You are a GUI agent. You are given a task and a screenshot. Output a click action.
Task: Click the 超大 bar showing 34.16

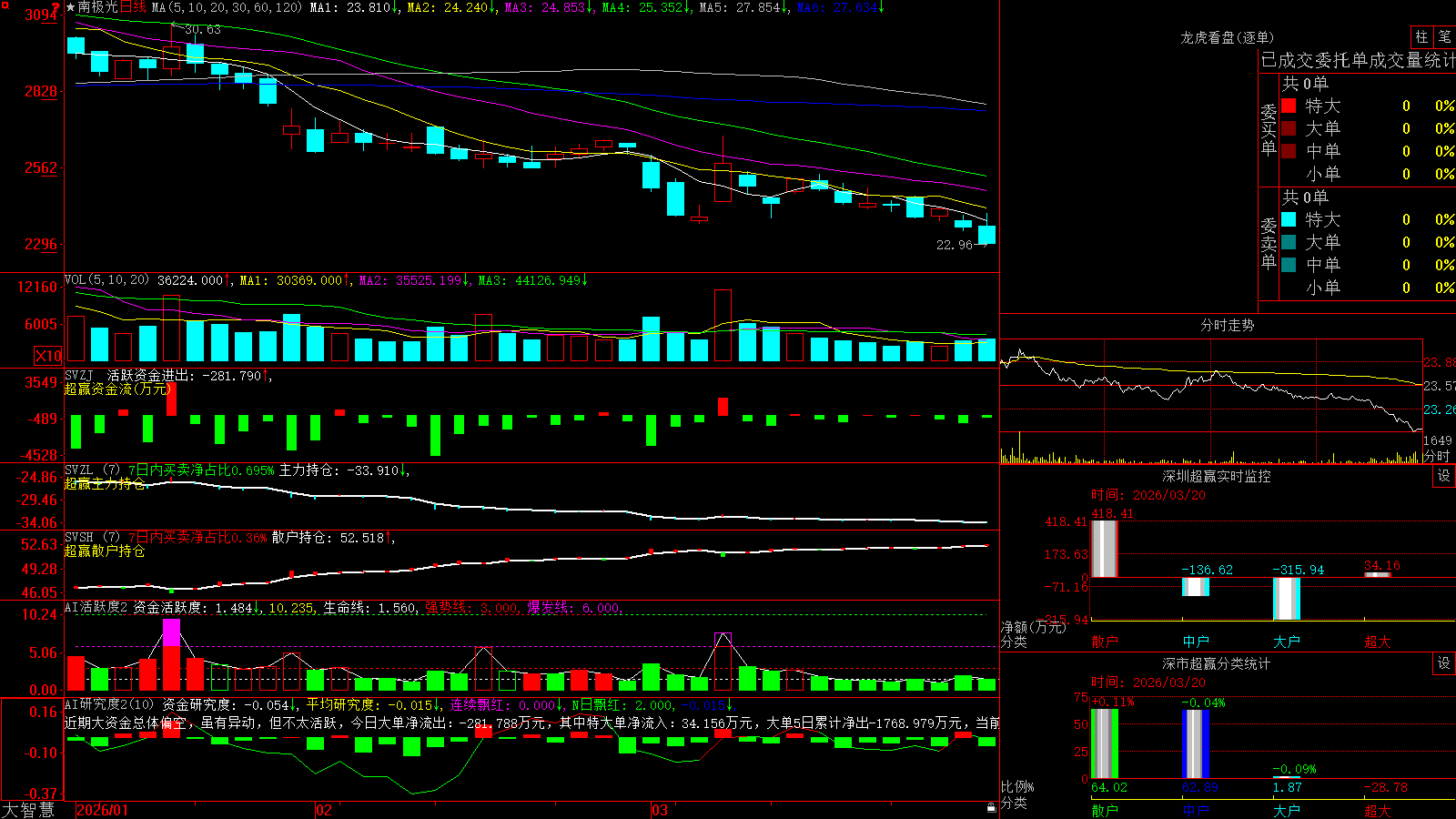tap(1377, 574)
